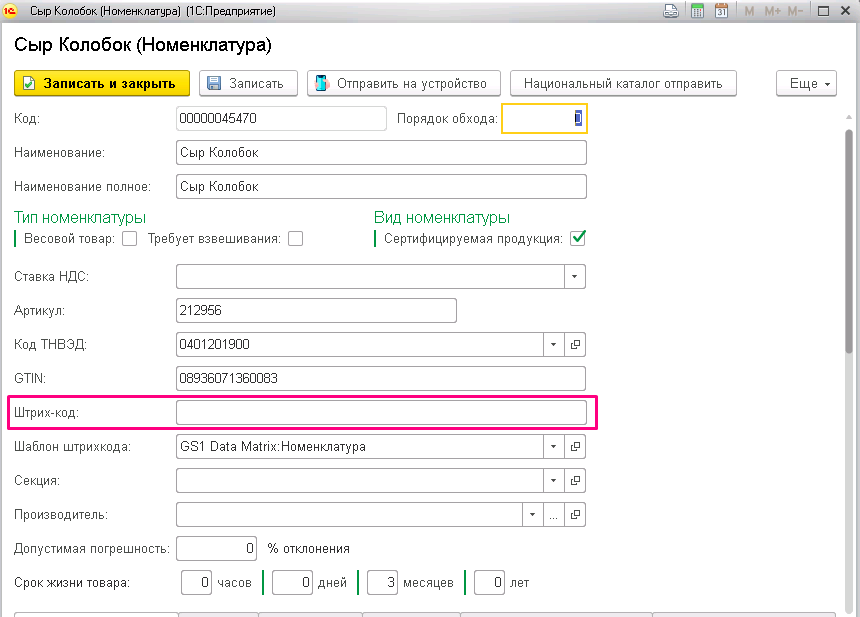Click the vertical scrollbar thumb
The image size is (860, 617).
[x=849, y=241]
